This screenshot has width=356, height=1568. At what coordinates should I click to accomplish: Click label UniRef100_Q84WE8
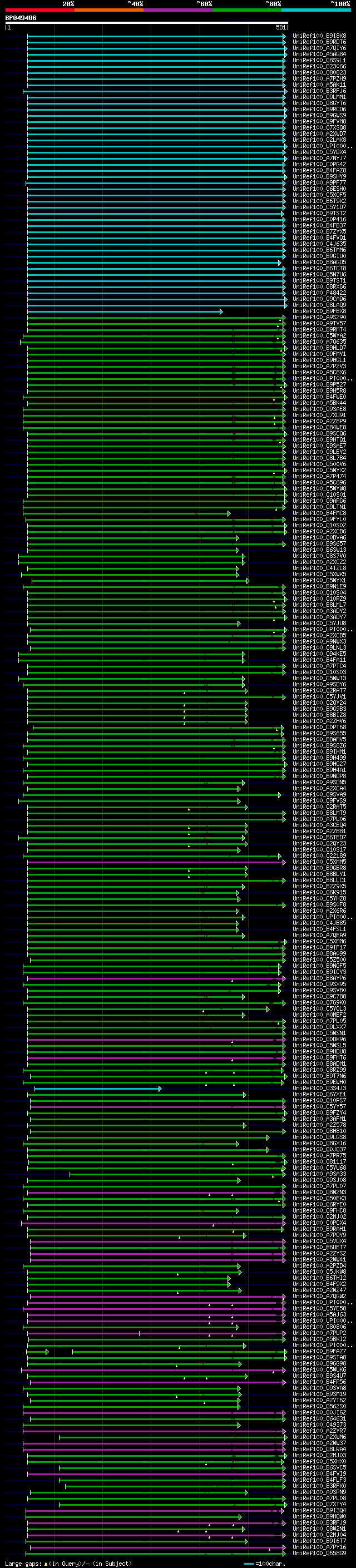pyautogui.click(x=319, y=428)
